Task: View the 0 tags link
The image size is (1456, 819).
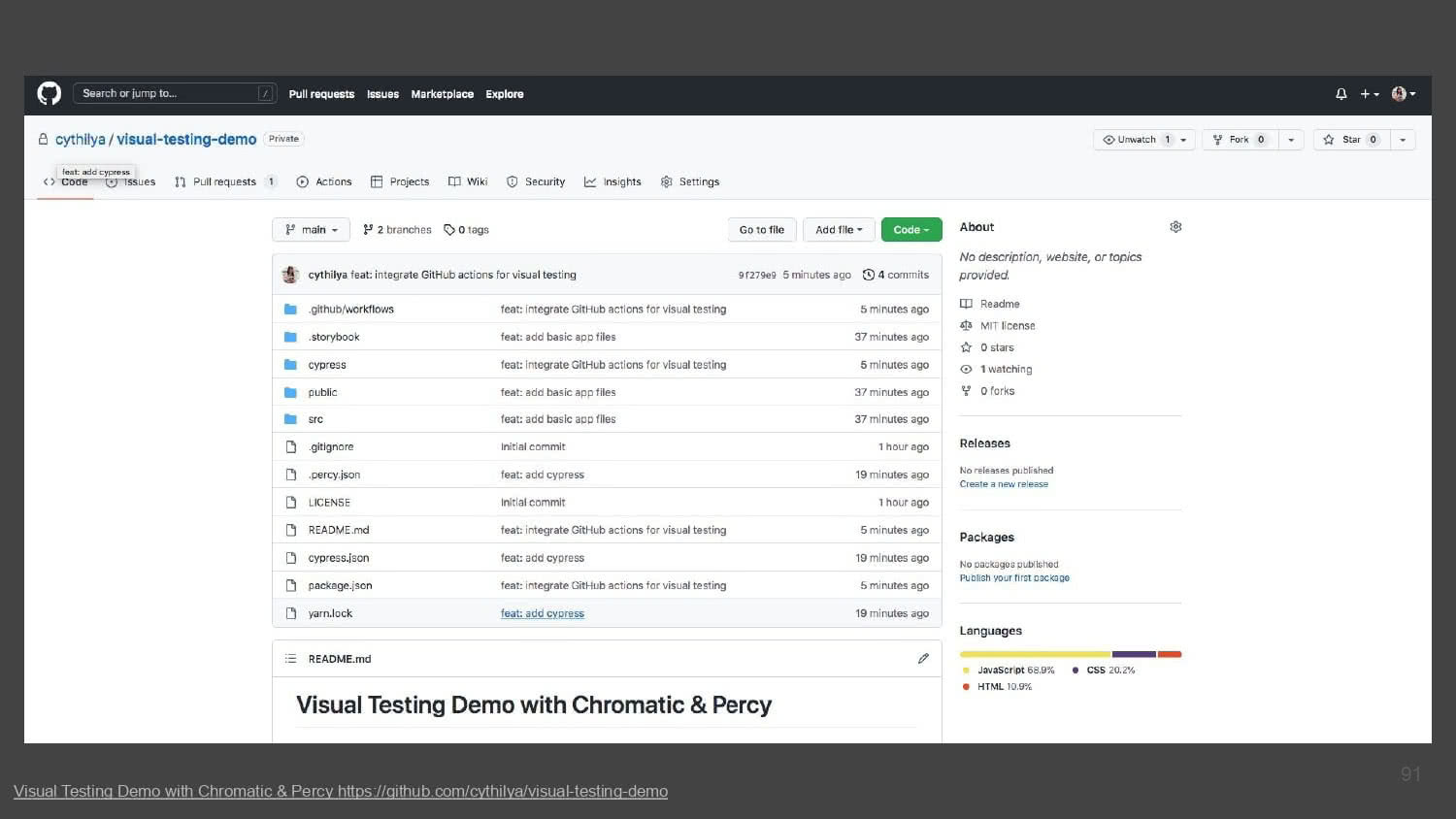Action: [466, 230]
